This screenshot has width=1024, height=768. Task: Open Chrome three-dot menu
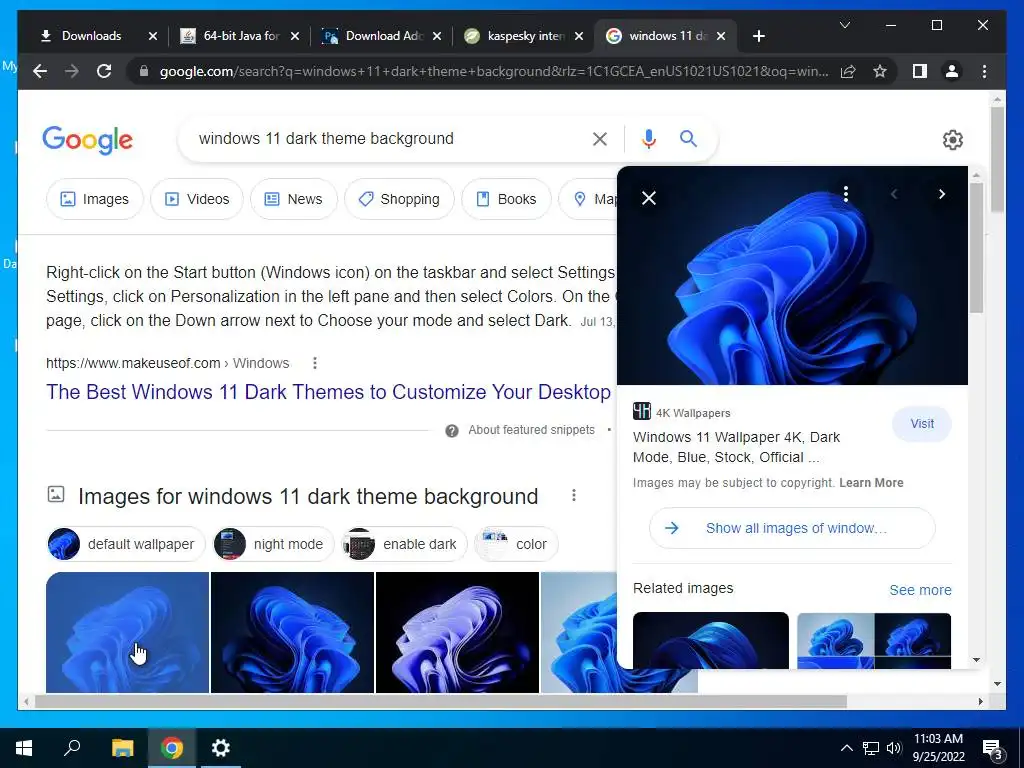point(984,71)
